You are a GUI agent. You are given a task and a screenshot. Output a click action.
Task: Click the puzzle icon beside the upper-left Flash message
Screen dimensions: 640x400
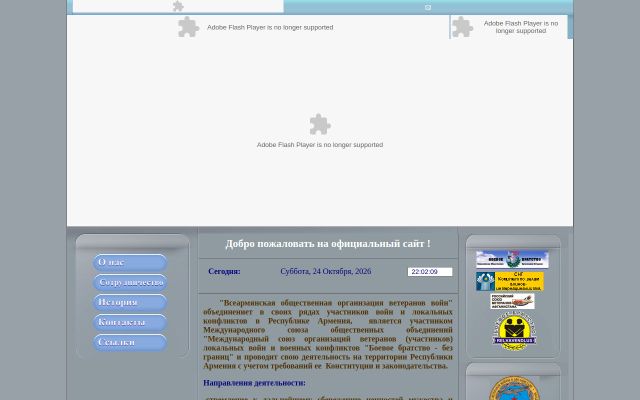(x=188, y=27)
